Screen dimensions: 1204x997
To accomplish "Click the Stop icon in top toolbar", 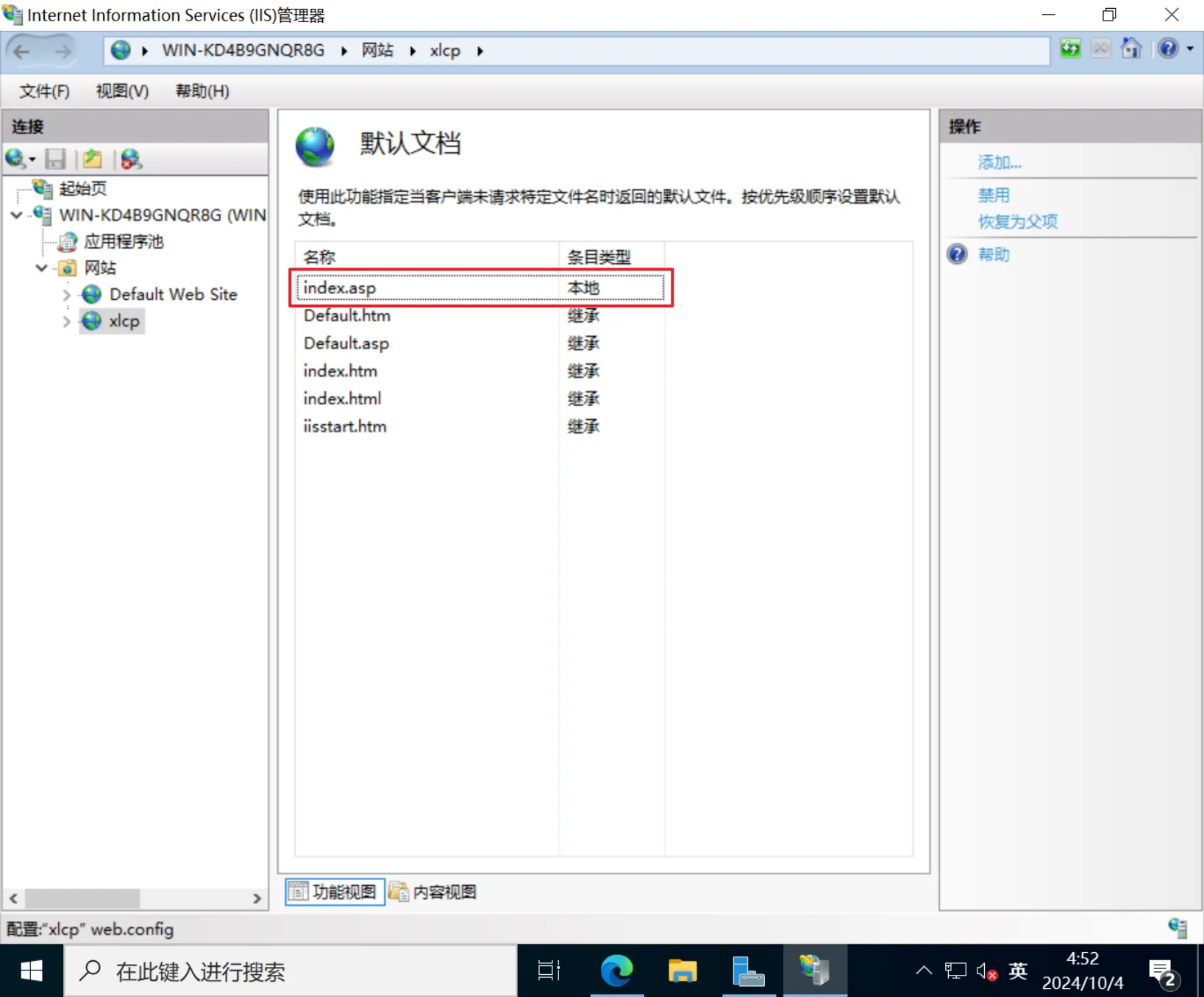I will (1100, 49).
